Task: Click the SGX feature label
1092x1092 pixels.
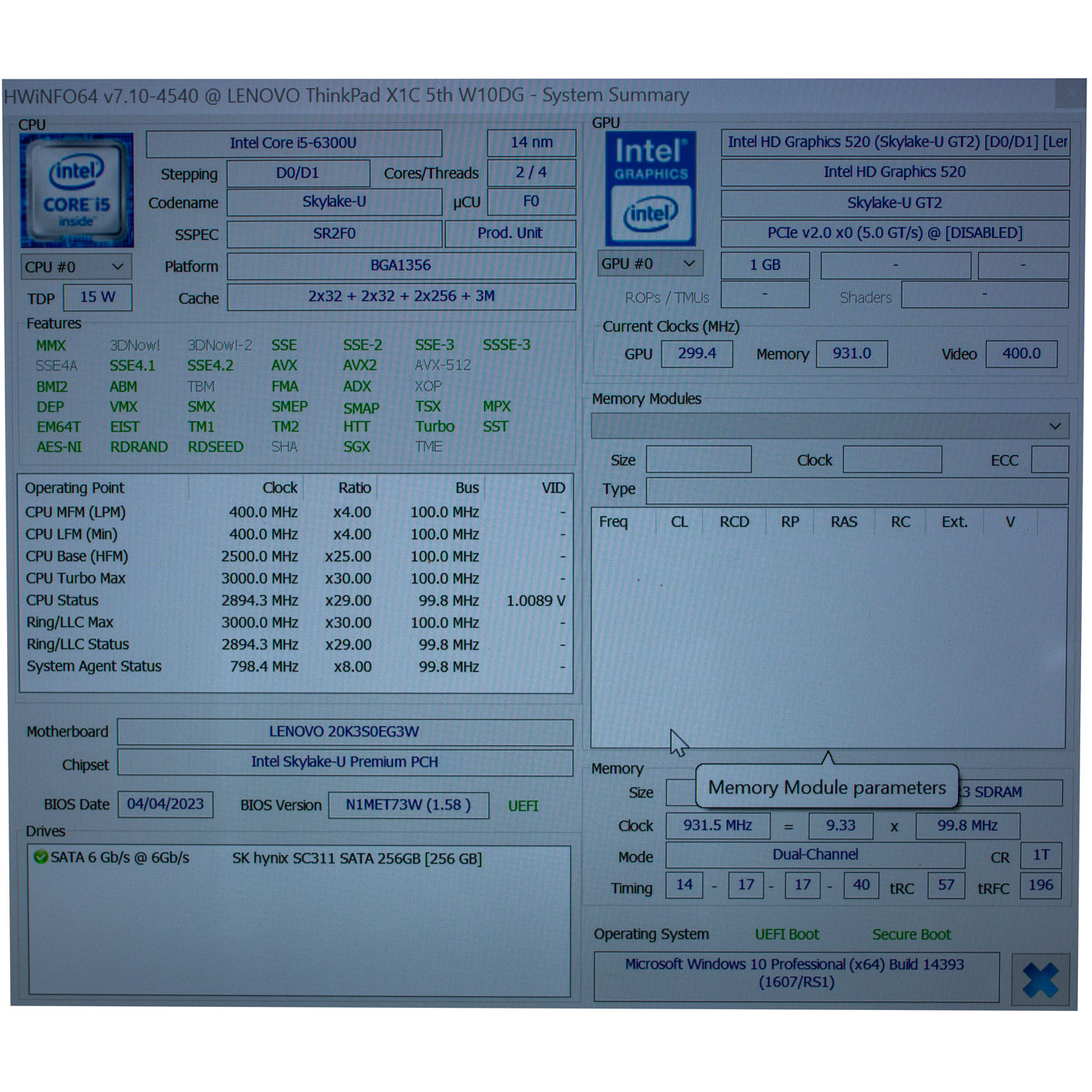Action: 356,447
